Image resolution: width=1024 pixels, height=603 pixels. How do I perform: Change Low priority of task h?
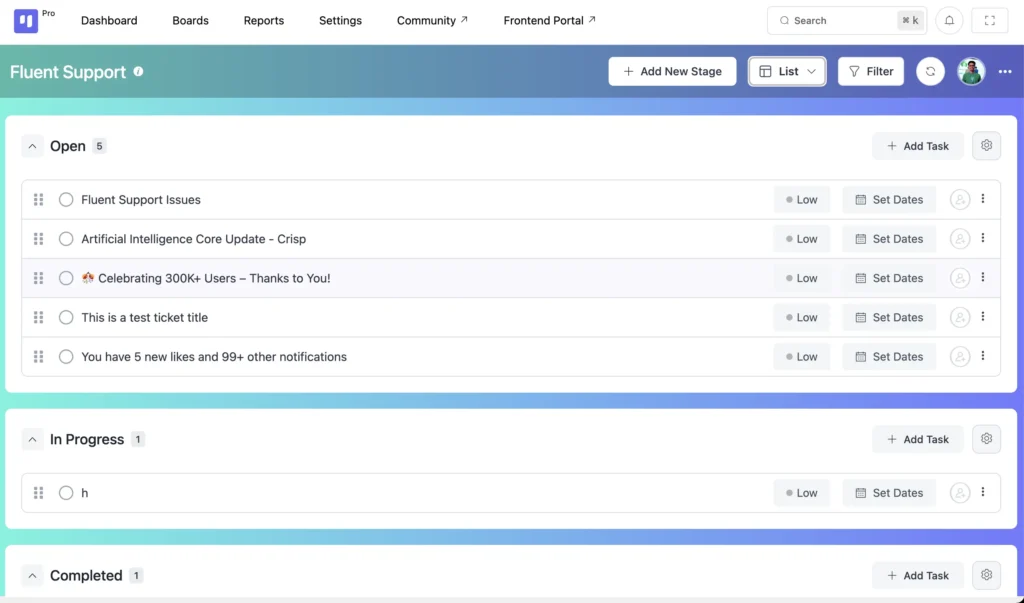coord(801,493)
